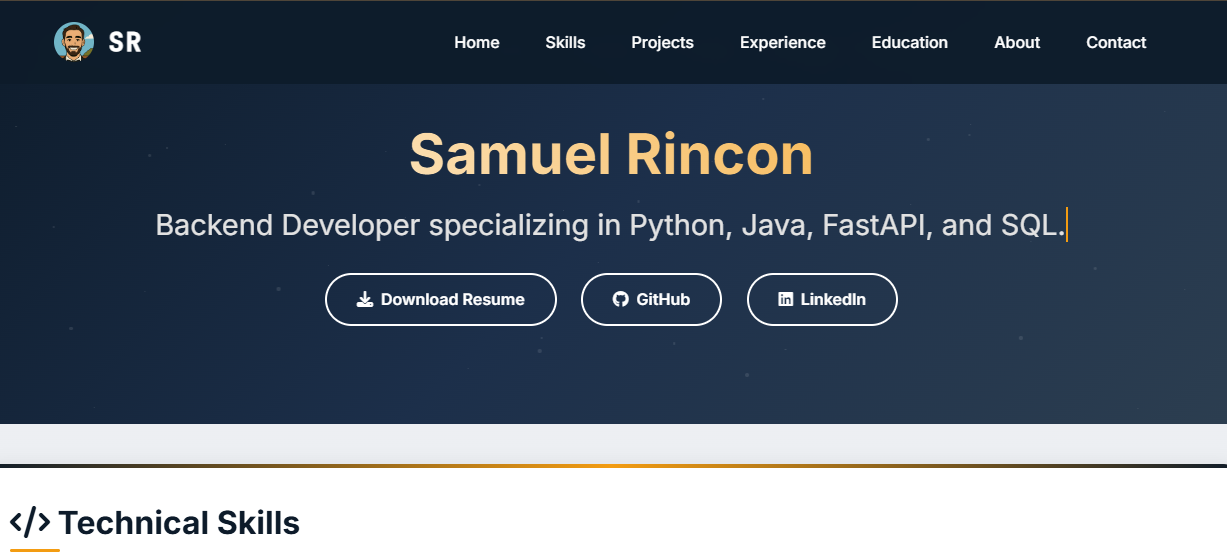Open the Skills navigation item
Screen dimensions: 1227x558
[x=565, y=42]
